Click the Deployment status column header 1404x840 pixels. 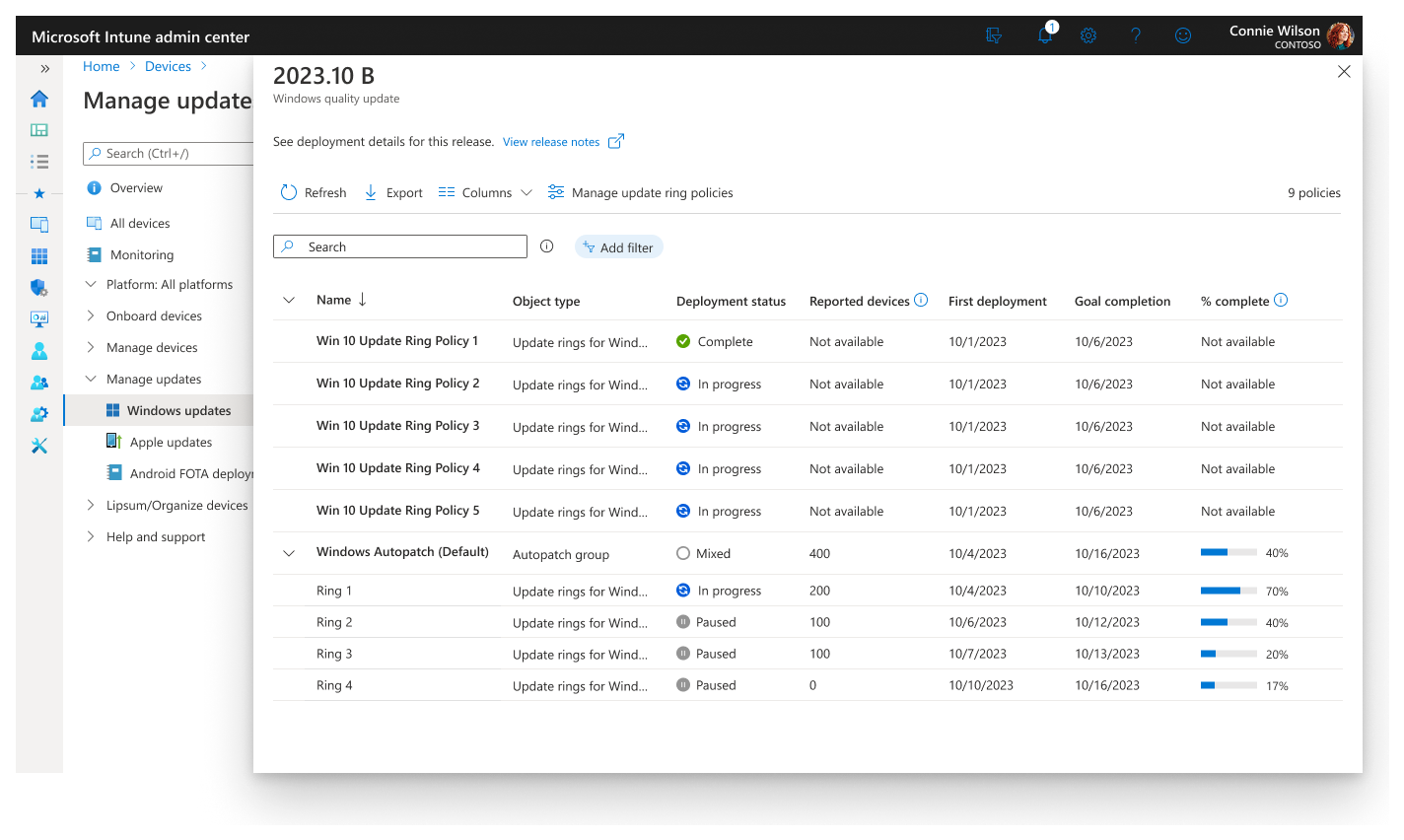(731, 301)
